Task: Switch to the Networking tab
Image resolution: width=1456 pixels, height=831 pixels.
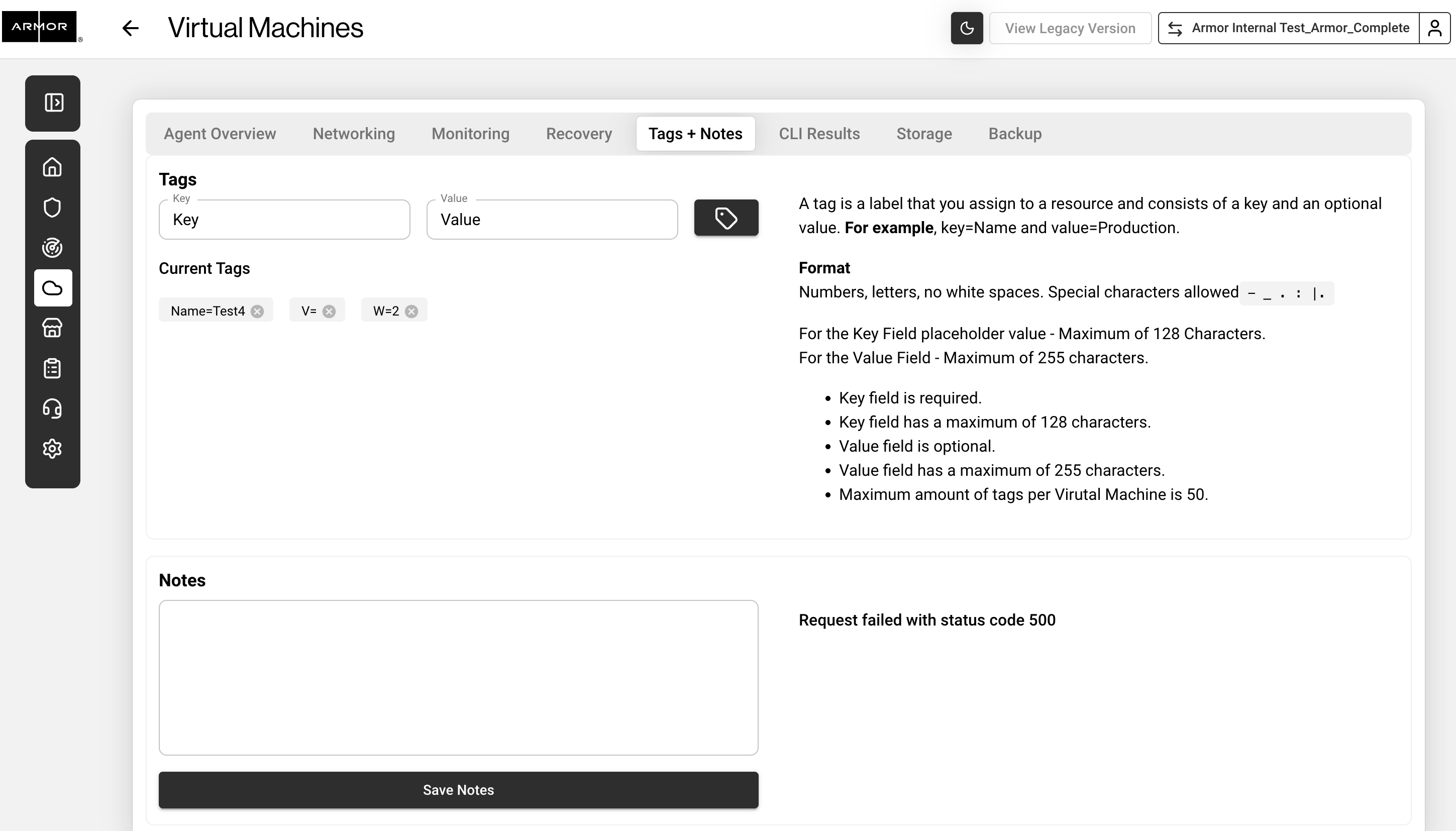Action: click(x=353, y=134)
